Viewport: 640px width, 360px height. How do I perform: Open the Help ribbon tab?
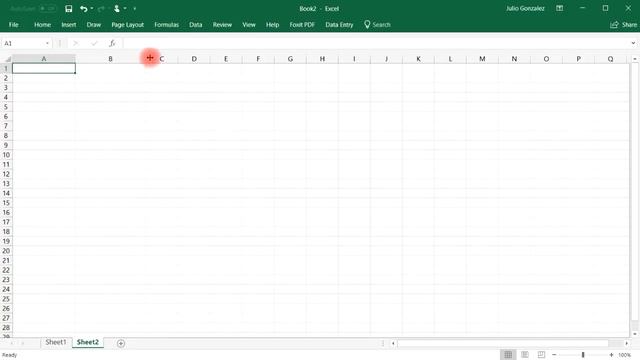(x=272, y=24)
